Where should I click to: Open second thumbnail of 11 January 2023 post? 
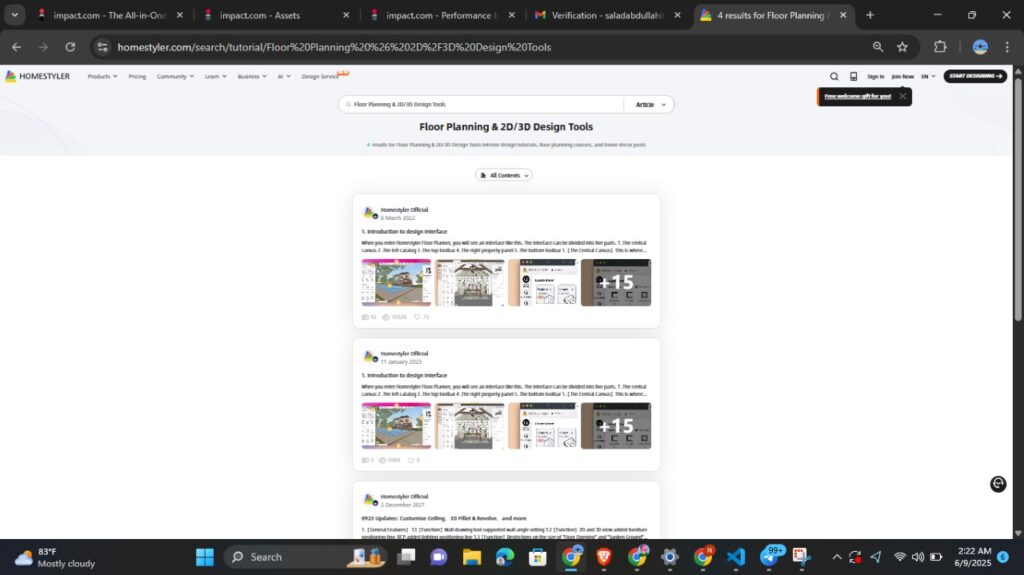click(470, 426)
